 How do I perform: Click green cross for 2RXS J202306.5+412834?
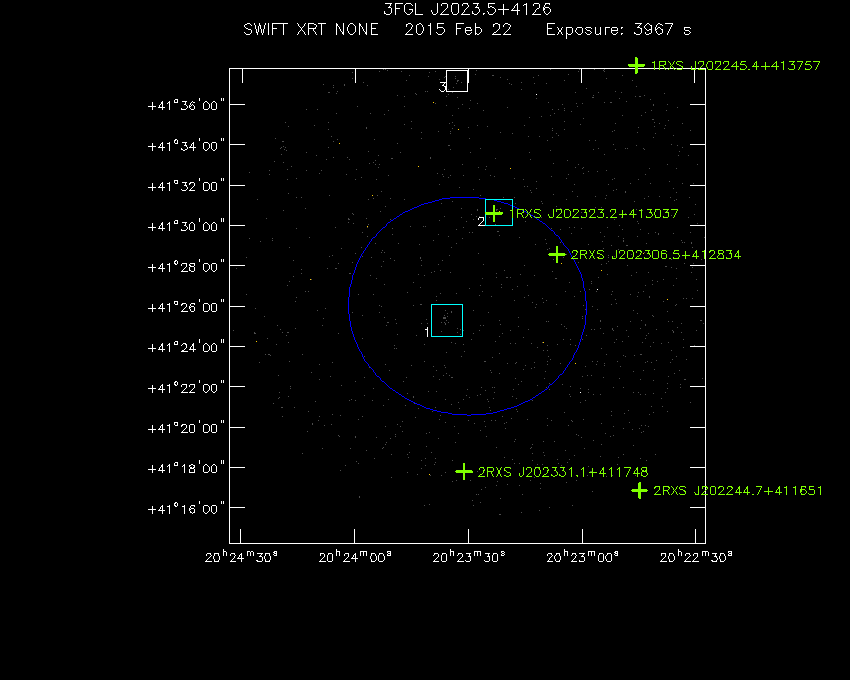[557, 254]
